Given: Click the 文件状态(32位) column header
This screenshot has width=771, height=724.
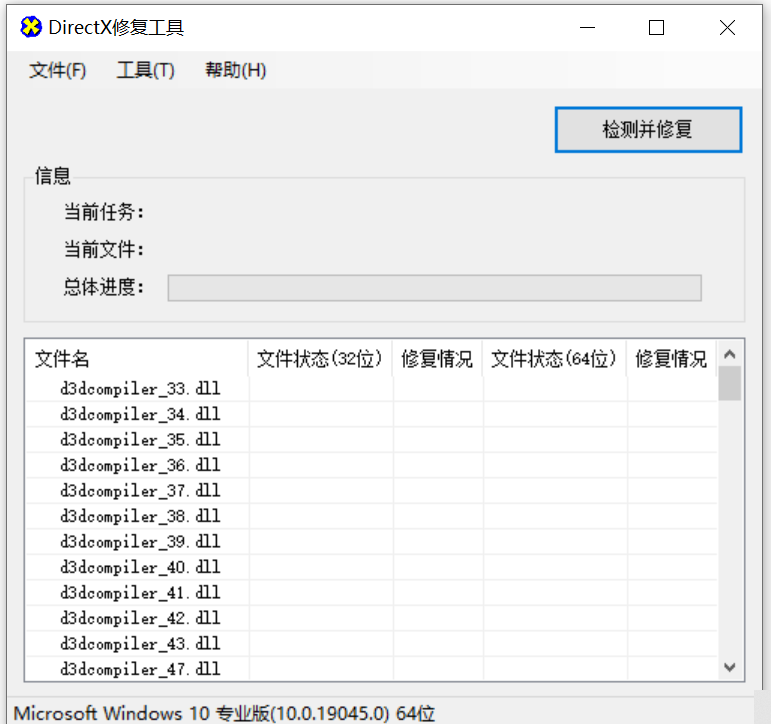Looking at the screenshot, I should coord(320,359).
